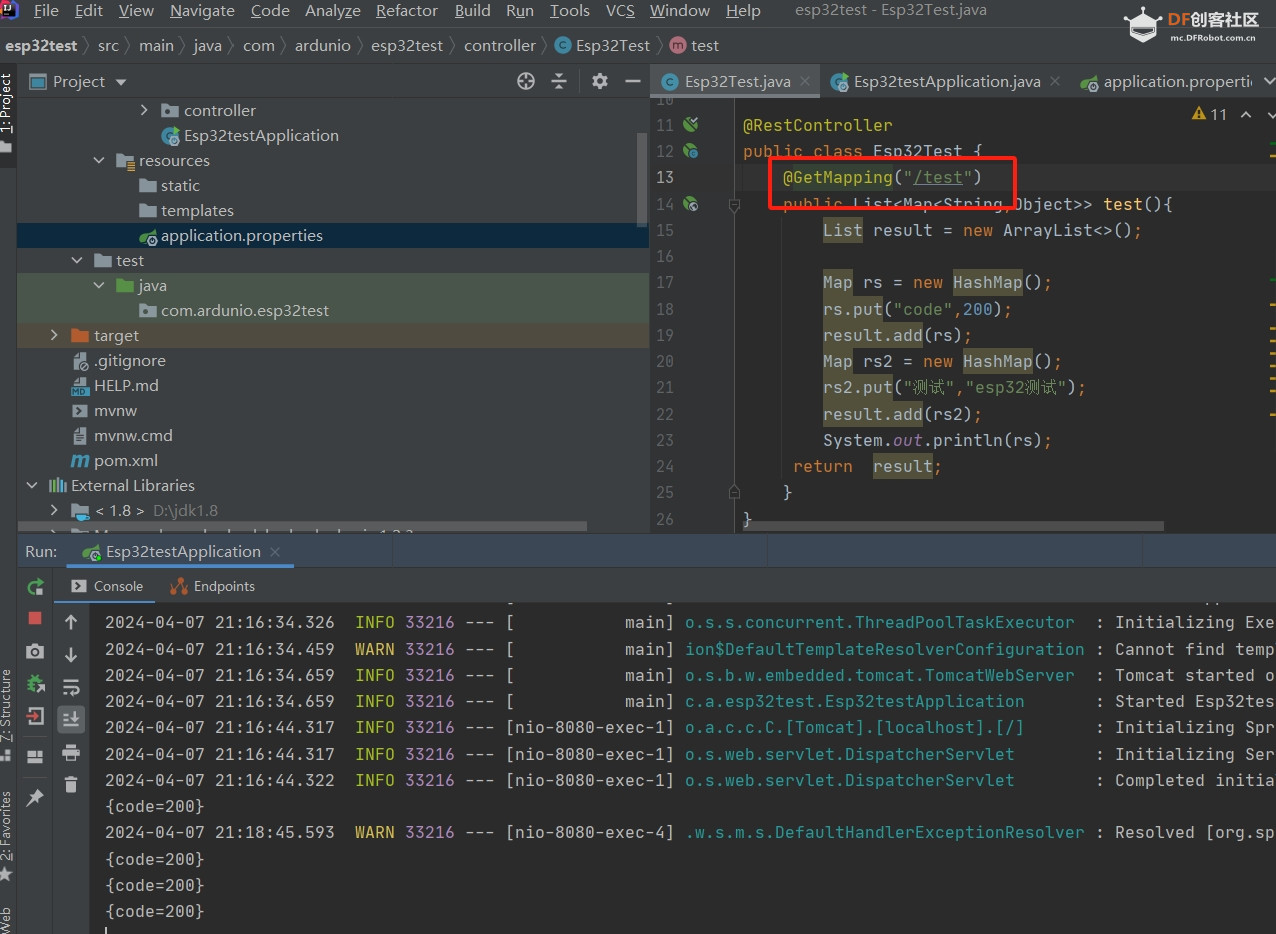Rerun the Esp32testApplication
The height and width of the screenshot is (934, 1276).
click(35, 587)
